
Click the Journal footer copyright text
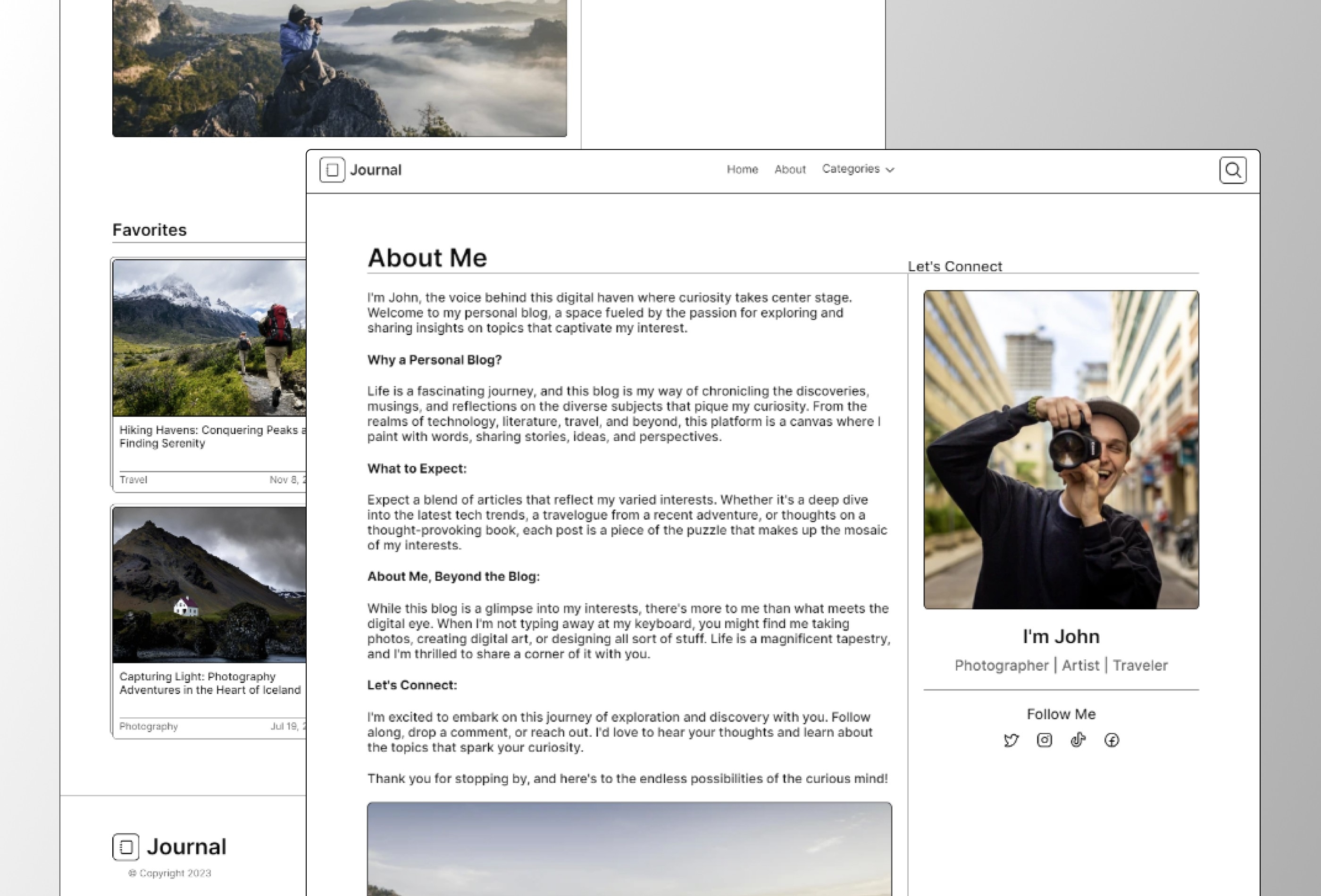169,873
